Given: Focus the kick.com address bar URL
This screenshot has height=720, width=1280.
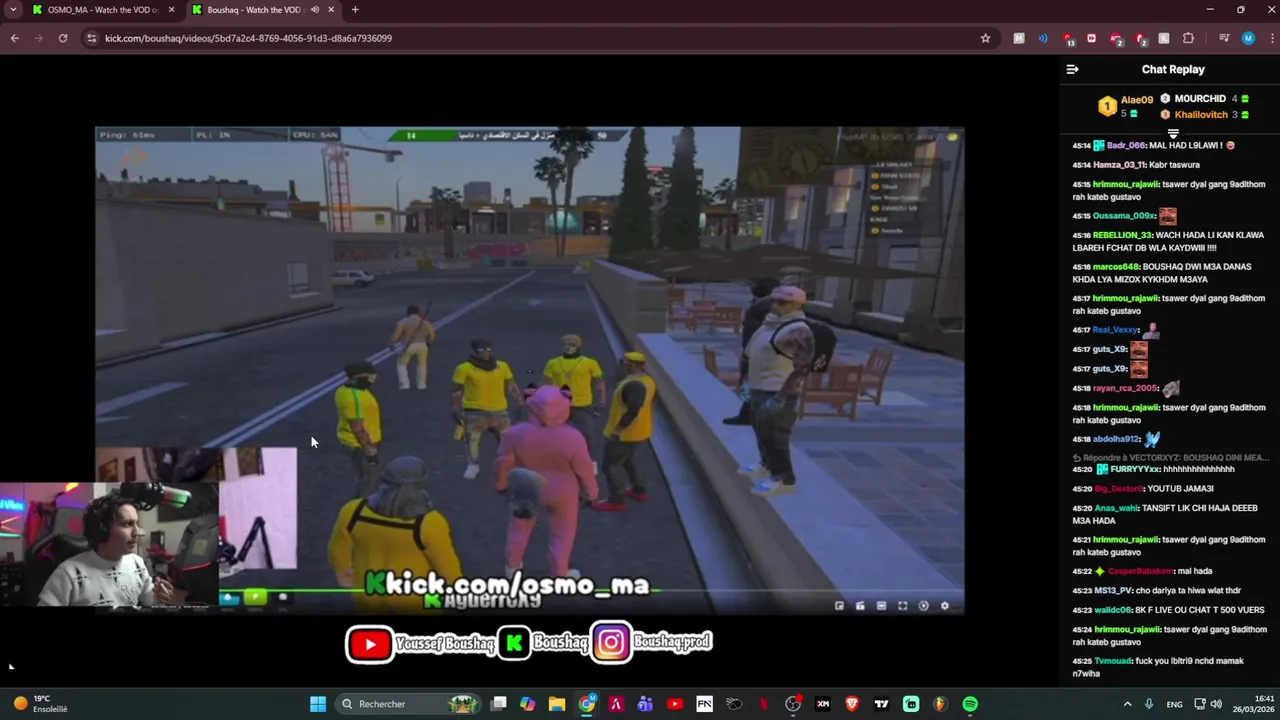Looking at the screenshot, I should (248, 38).
